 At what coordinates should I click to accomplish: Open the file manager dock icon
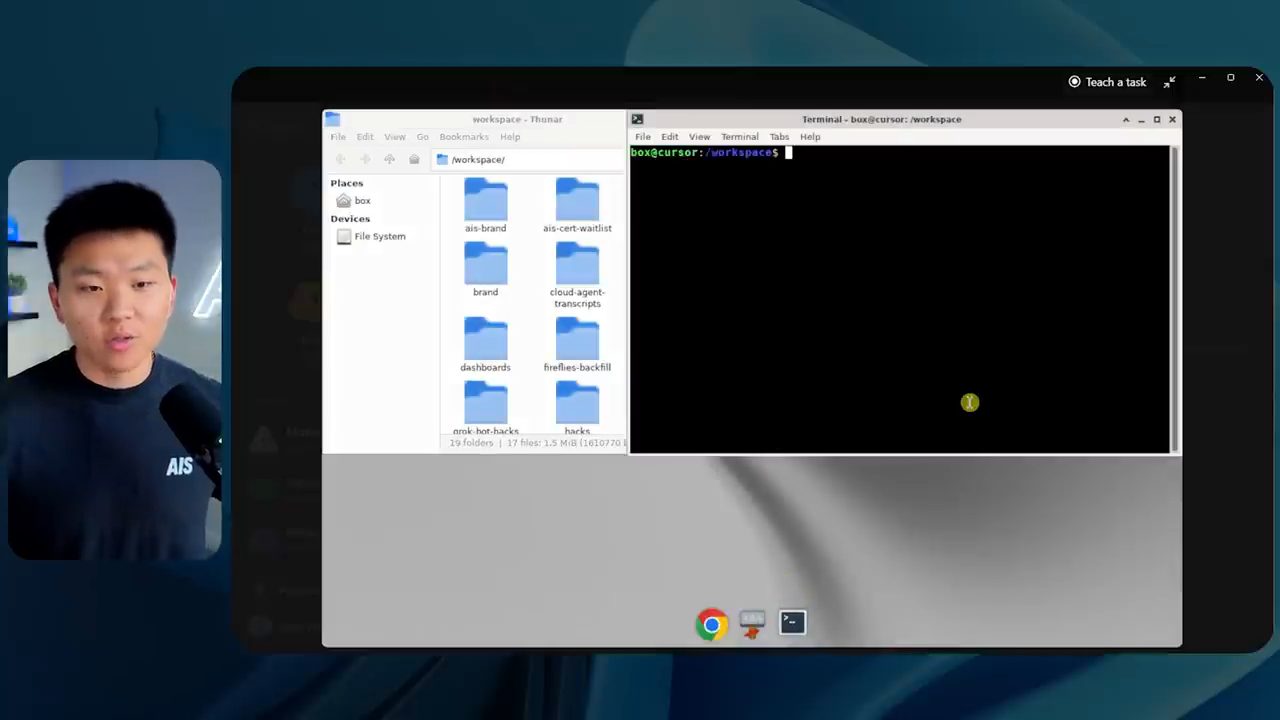click(x=752, y=625)
